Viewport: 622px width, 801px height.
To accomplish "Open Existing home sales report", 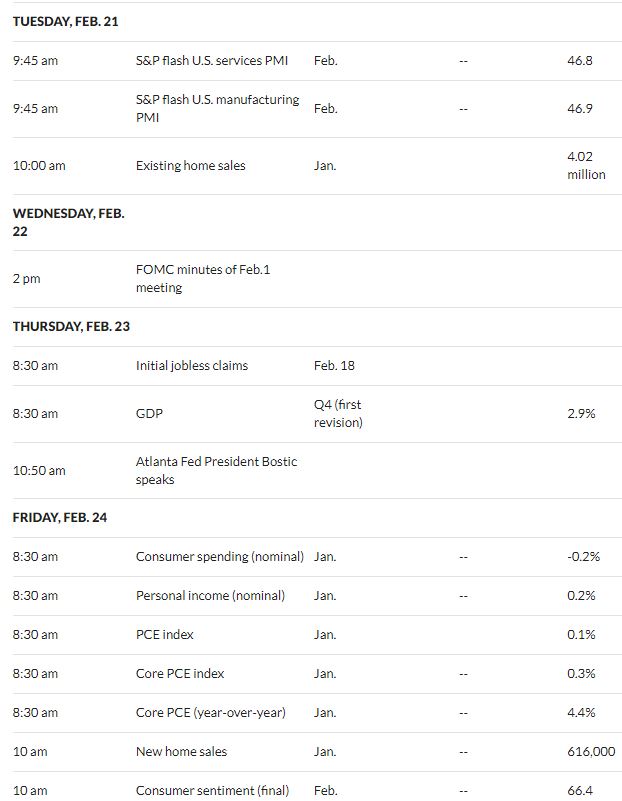I will click(190, 166).
